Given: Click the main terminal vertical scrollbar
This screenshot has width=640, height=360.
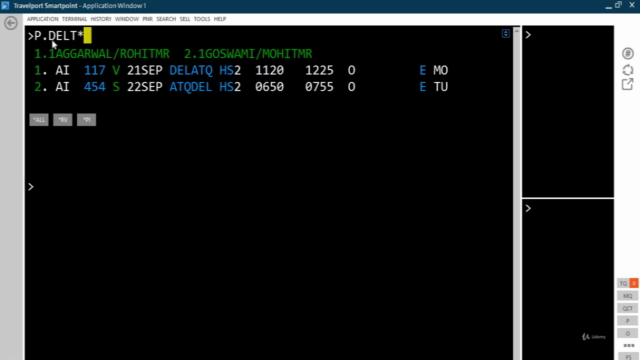Looking at the screenshot, I should [516, 194].
